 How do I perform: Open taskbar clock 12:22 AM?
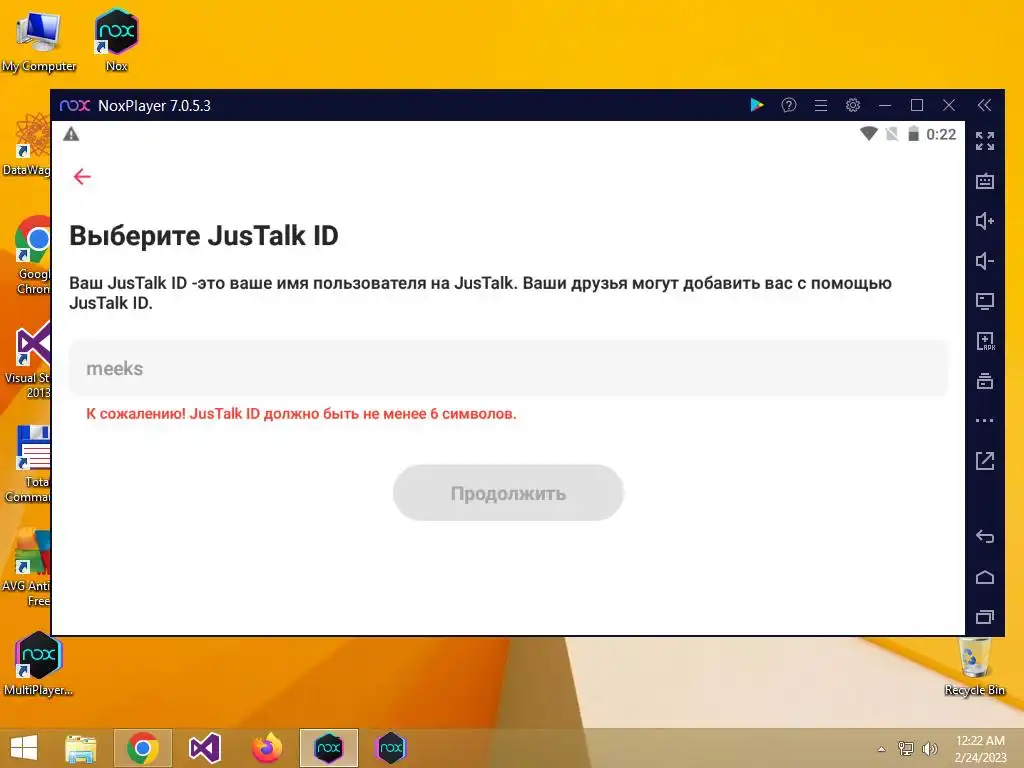980,748
